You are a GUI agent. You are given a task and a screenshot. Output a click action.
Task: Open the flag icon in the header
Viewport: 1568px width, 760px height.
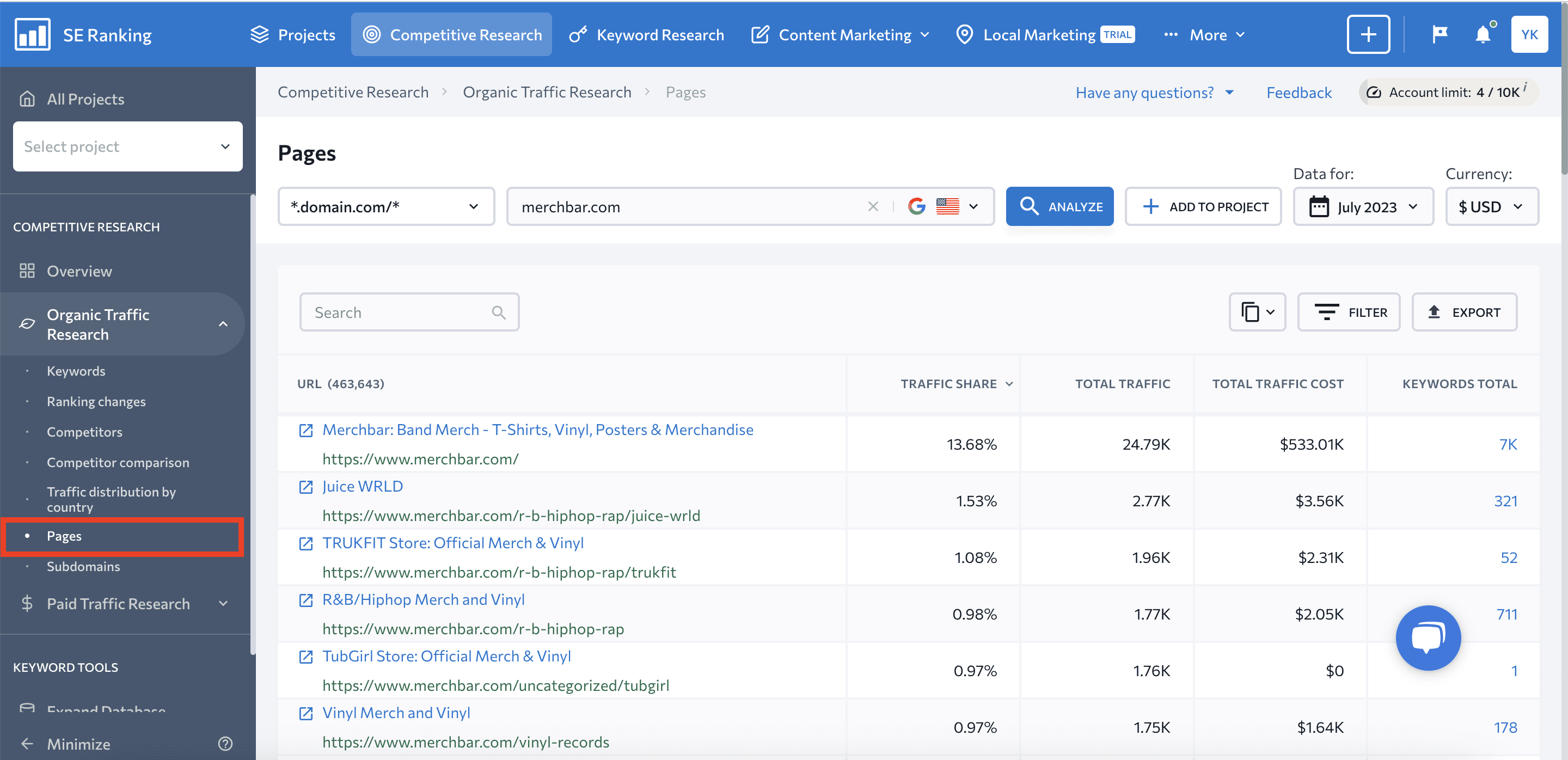click(x=1440, y=34)
